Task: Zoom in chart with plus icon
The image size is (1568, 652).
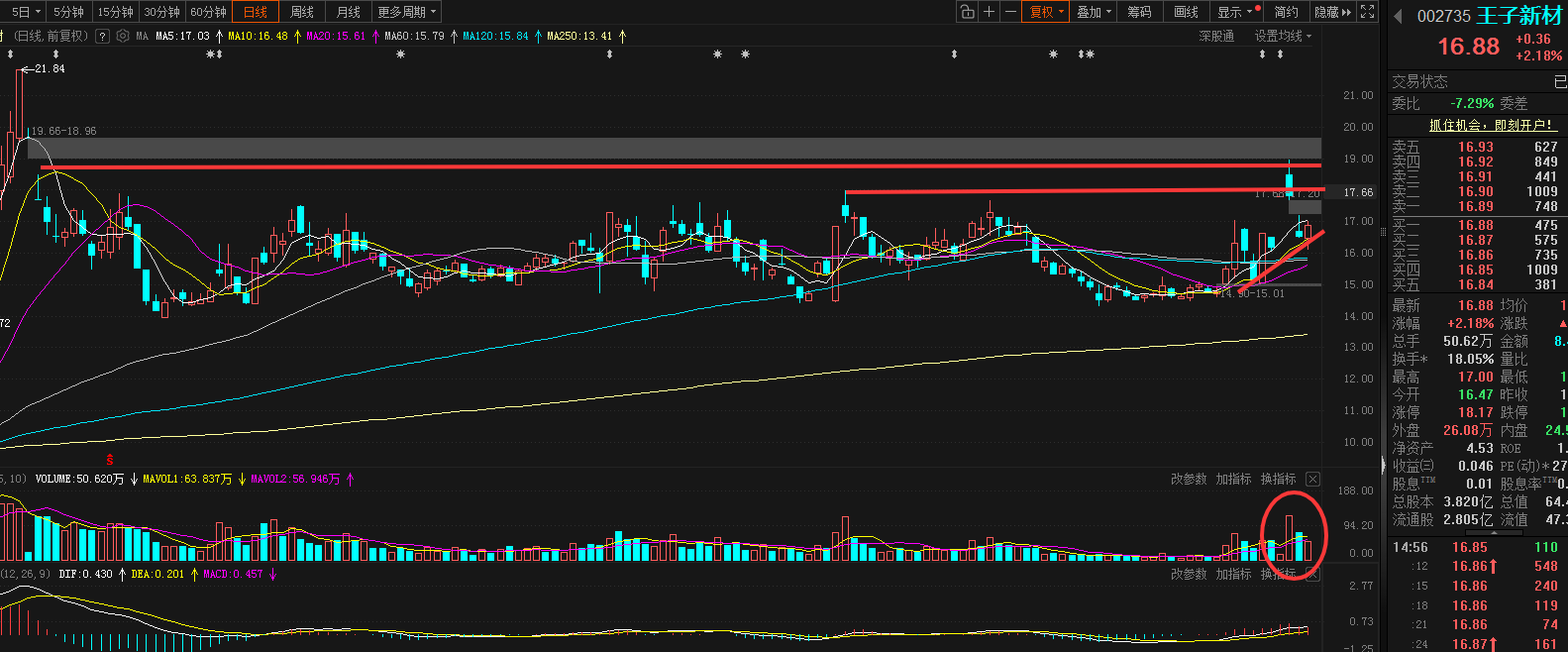Action: click(989, 12)
